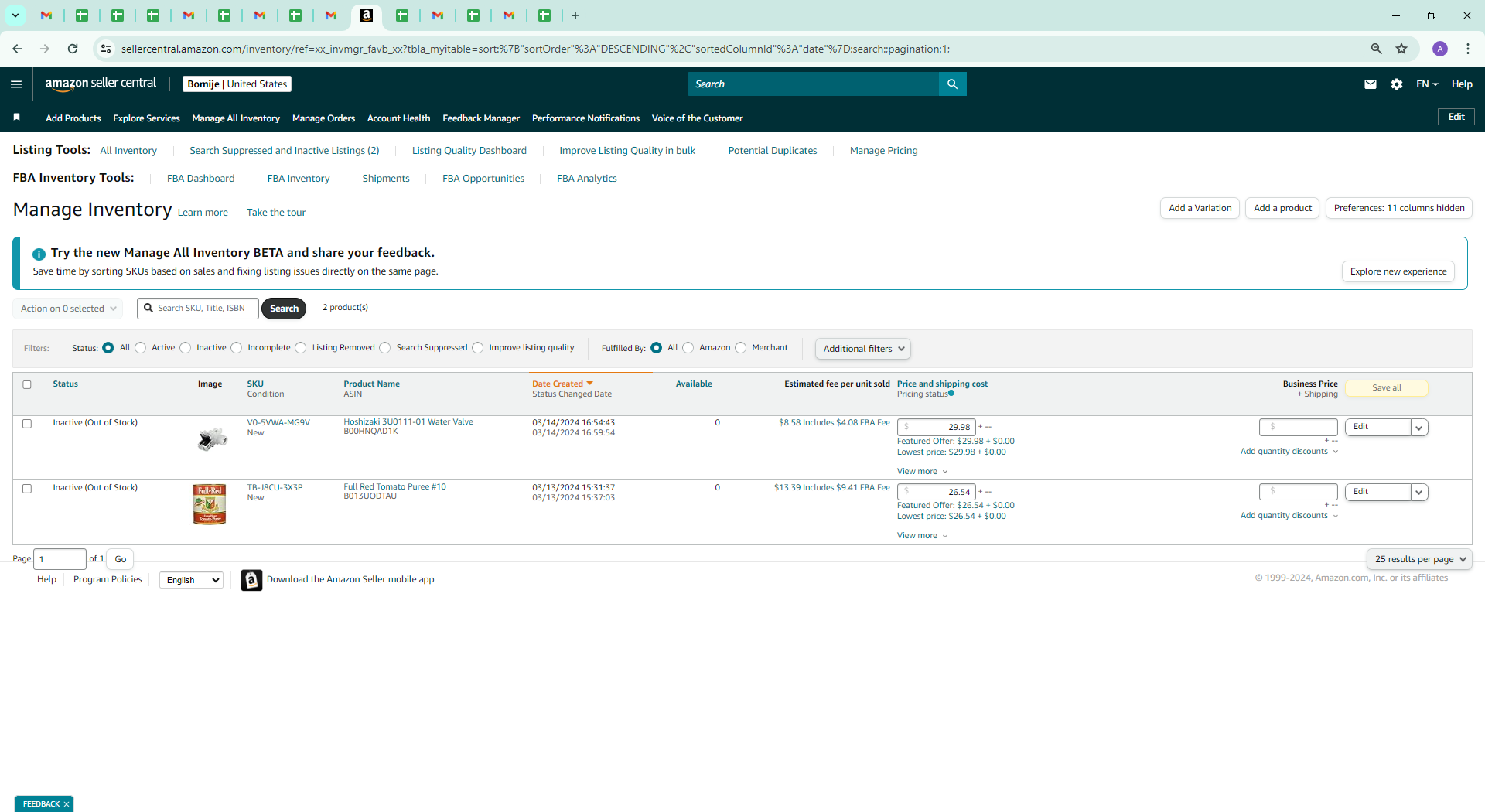Click the Add a Variation button
Screen dimensions: 1485x812
point(1200,208)
